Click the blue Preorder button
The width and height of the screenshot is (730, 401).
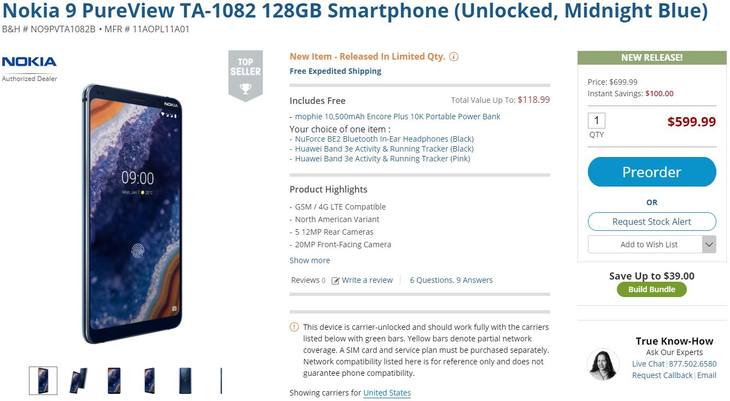652,172
